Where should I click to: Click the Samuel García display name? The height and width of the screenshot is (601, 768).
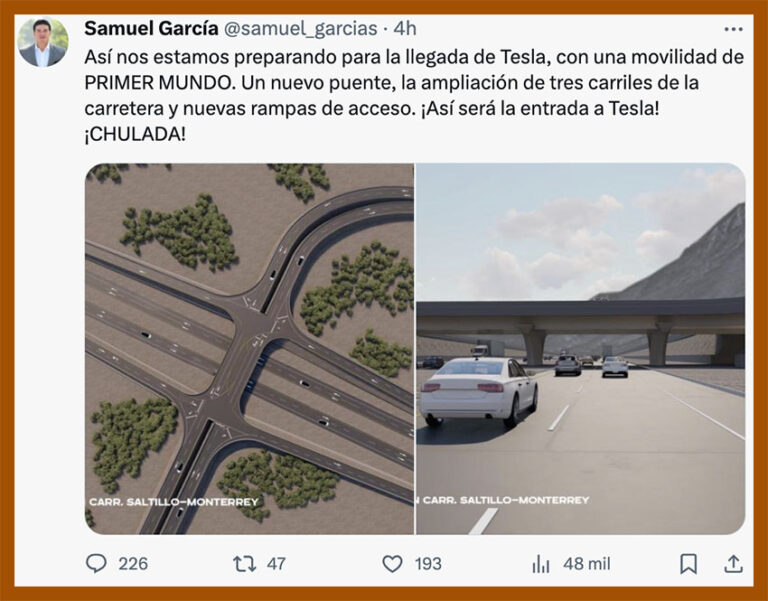click(x=151, y=28)
